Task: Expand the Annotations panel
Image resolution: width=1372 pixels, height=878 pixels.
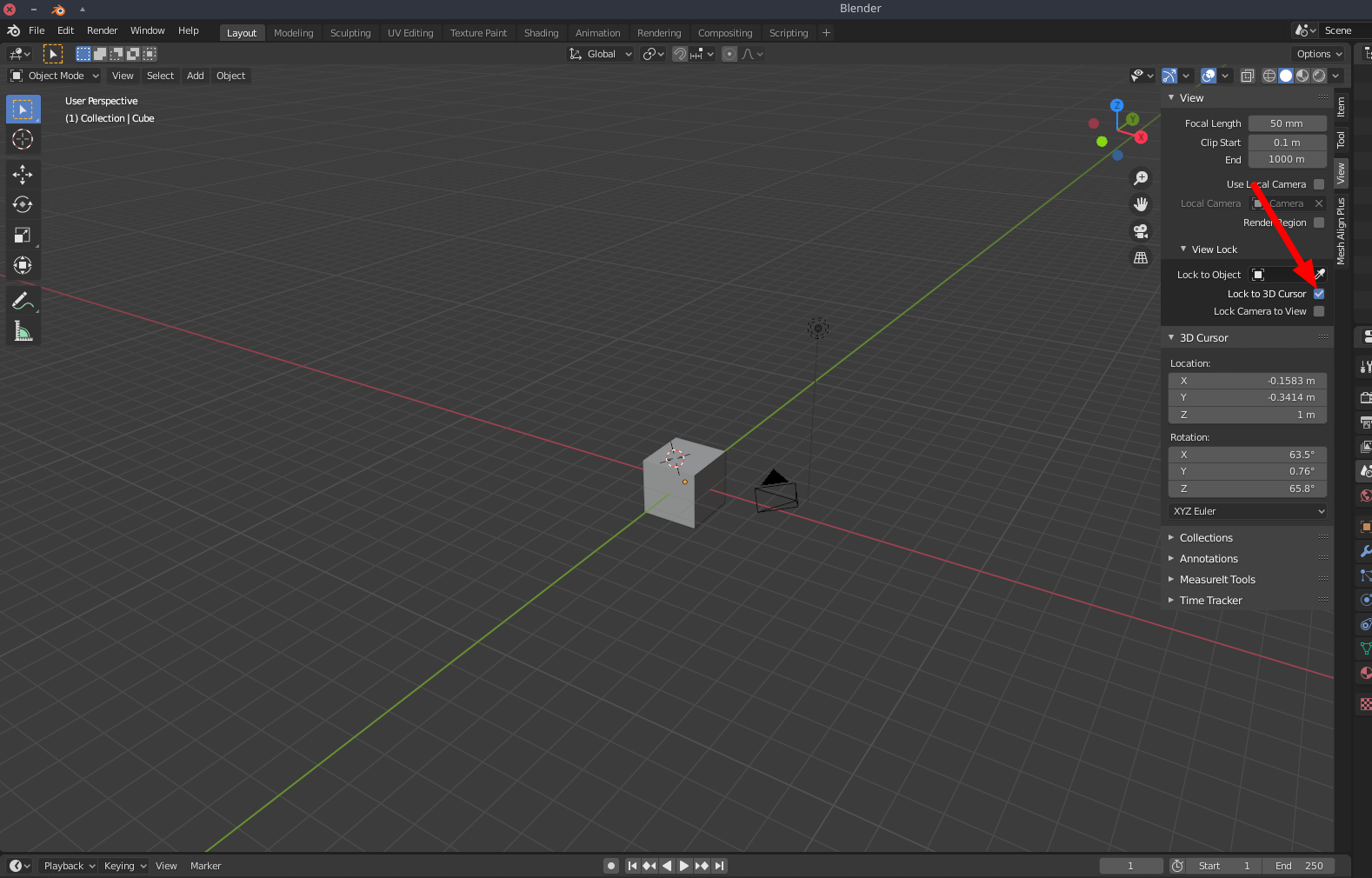Action: coord(1171,558)
